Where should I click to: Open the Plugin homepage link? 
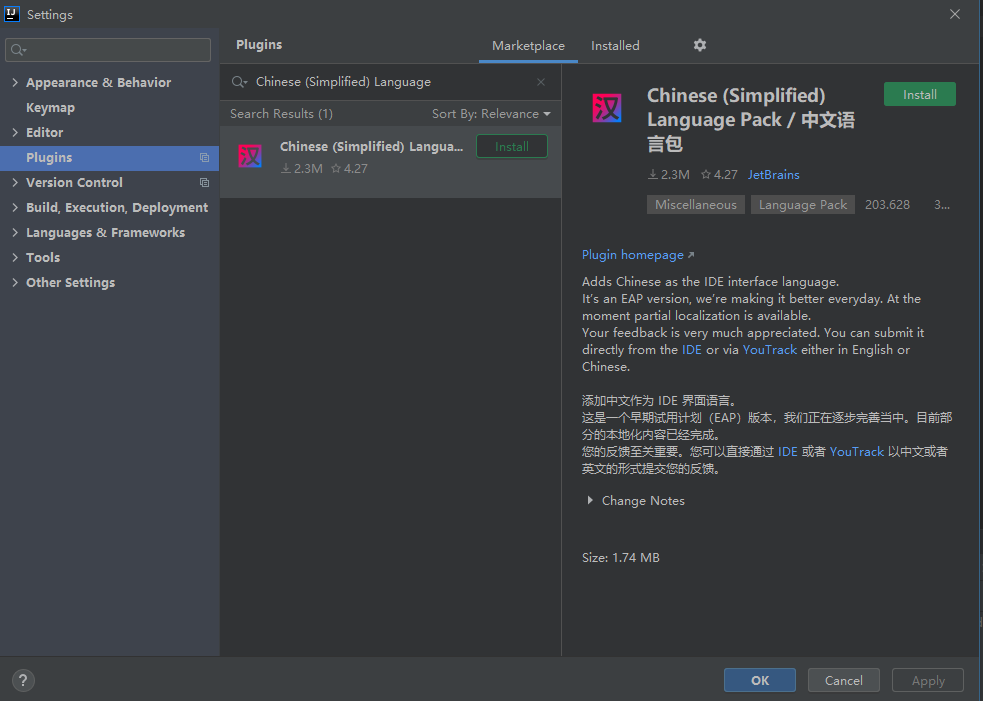(631, 254)
